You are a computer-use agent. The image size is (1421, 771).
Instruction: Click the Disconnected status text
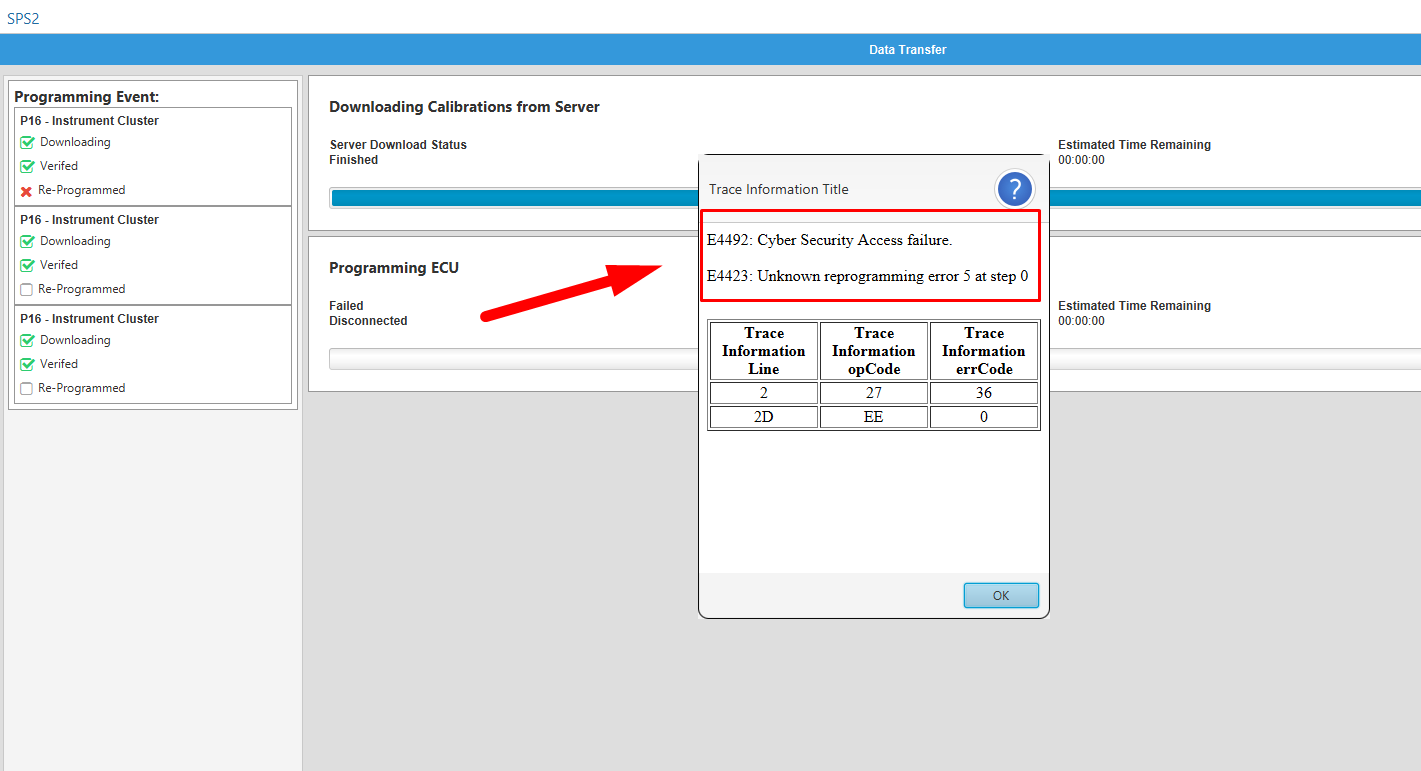368,321
